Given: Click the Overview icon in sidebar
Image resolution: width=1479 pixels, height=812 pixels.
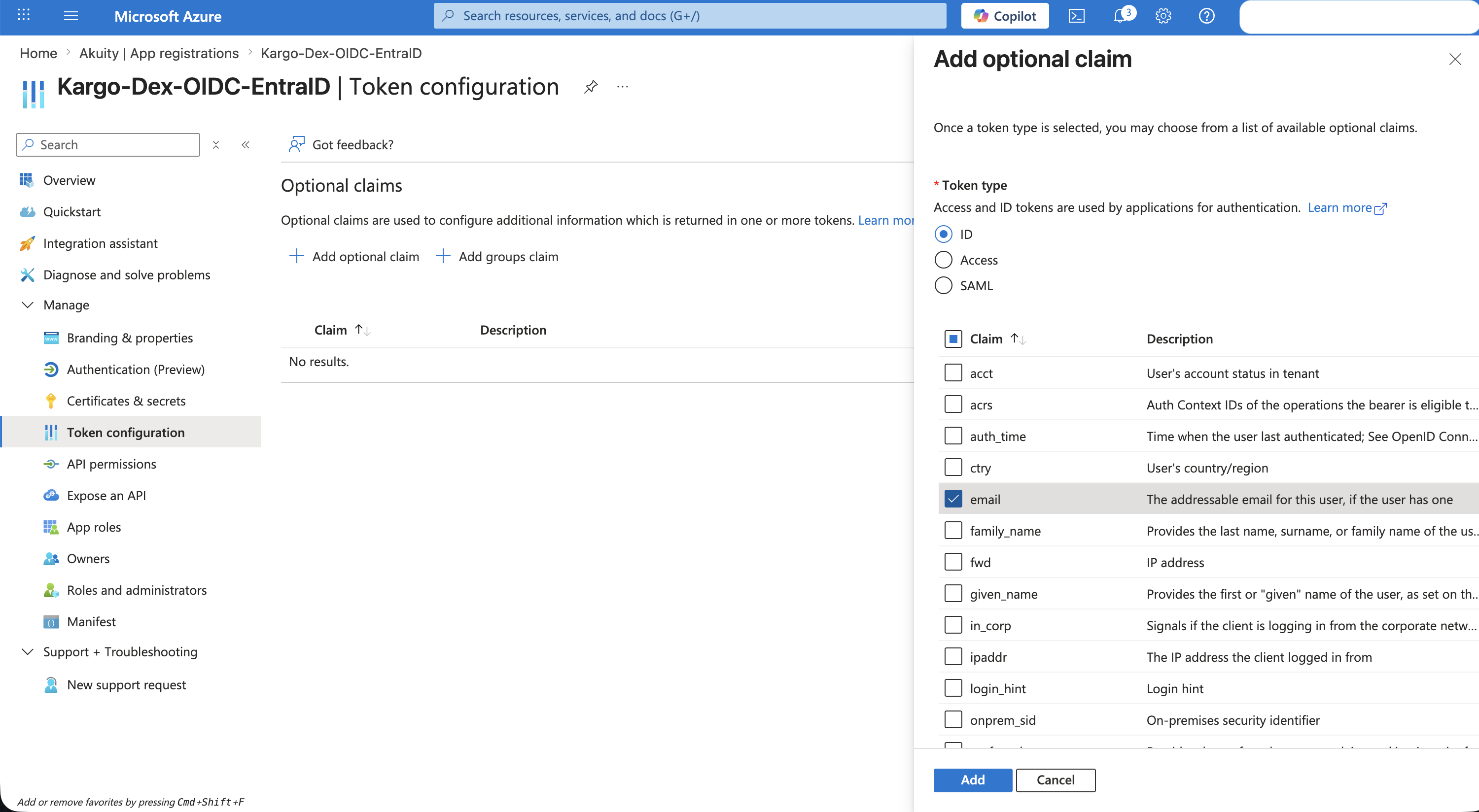Looking at the screenshot, I should [27, 180].
